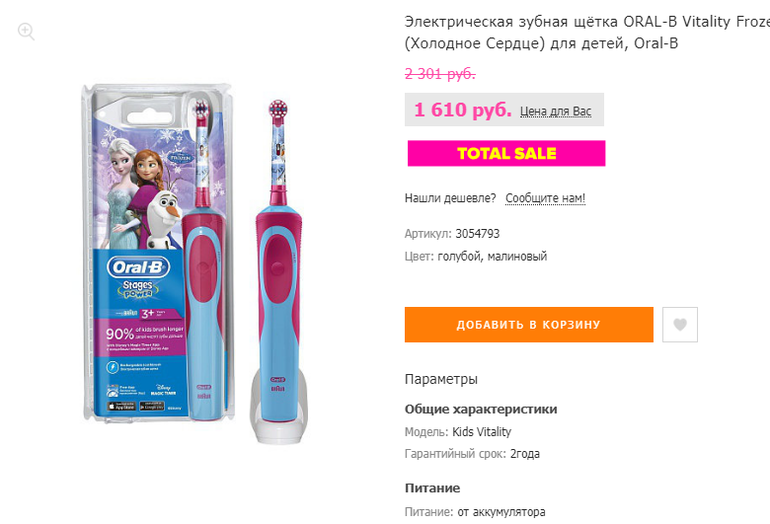This screenshot has height=524, width=770.
Task: Click the Цена для Вас link
Action: click(x=555, y=111)
